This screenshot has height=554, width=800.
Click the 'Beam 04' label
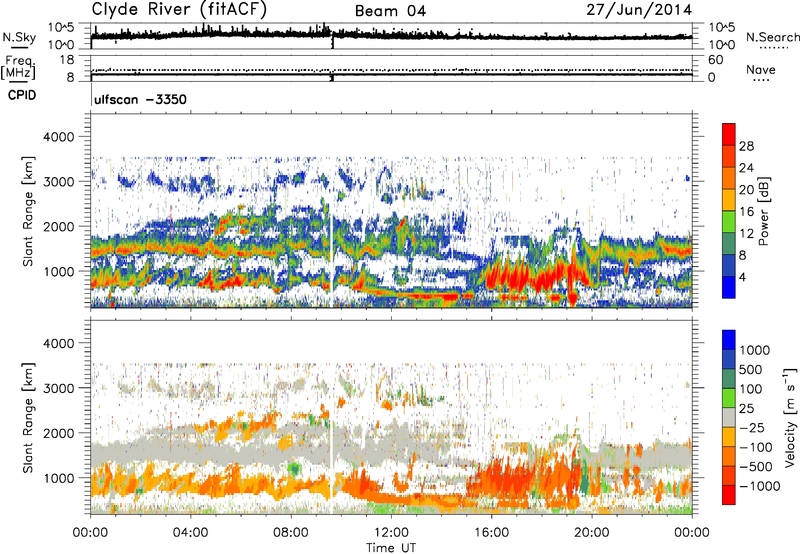pyautogui.click(x=390, y=11)
